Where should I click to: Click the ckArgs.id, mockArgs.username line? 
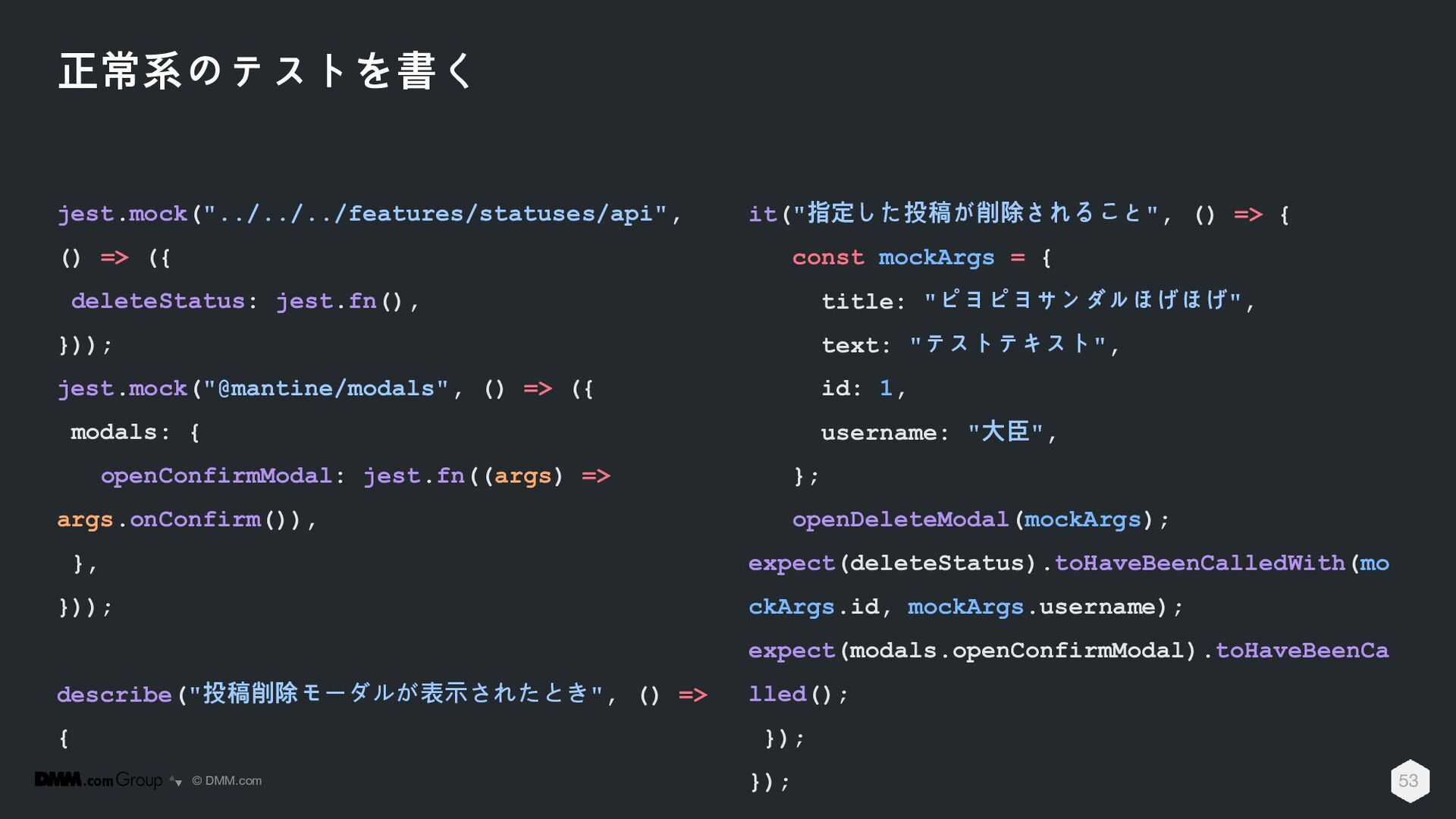click(x=965, y=607)
